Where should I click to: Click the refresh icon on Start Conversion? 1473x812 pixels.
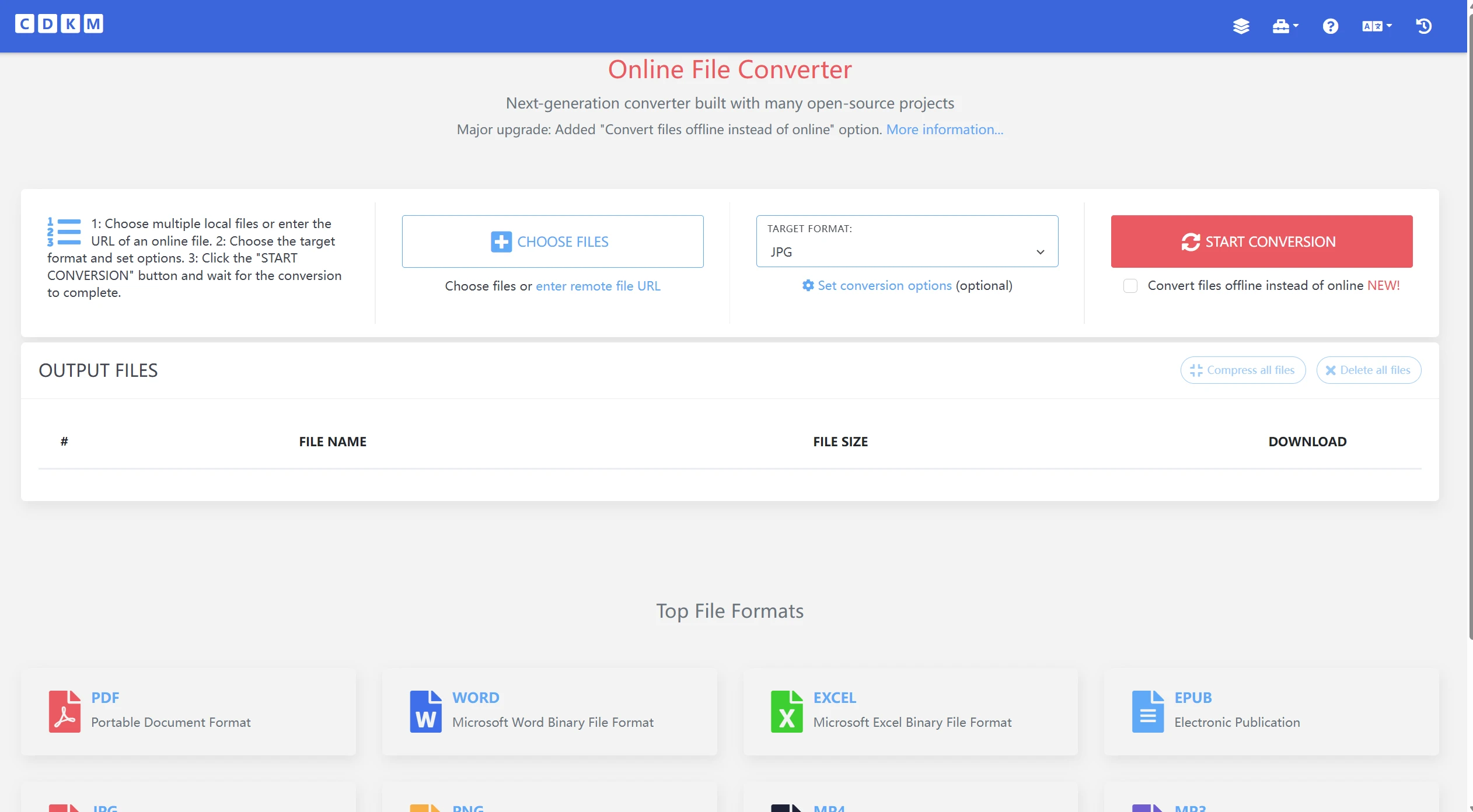click(1191, 242)
